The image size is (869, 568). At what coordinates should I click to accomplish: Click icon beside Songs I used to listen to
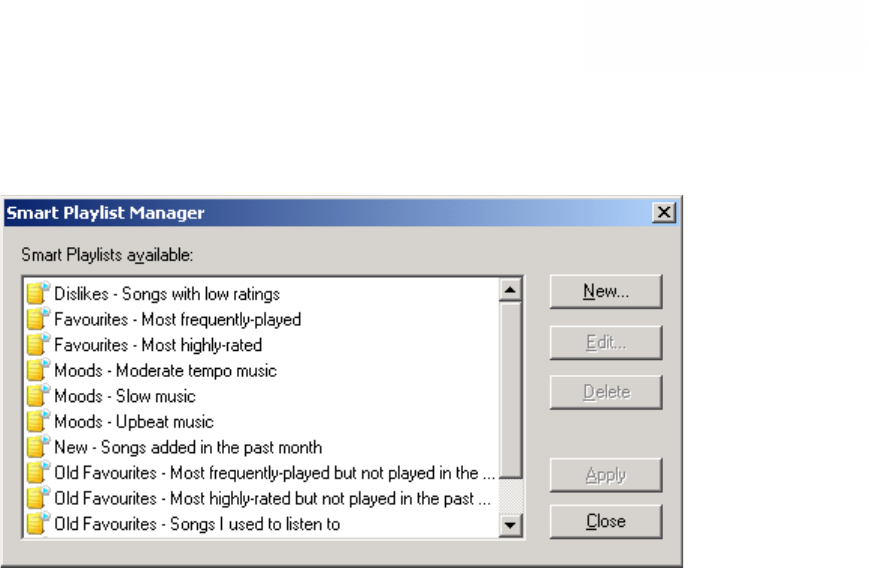pos(38,523)
